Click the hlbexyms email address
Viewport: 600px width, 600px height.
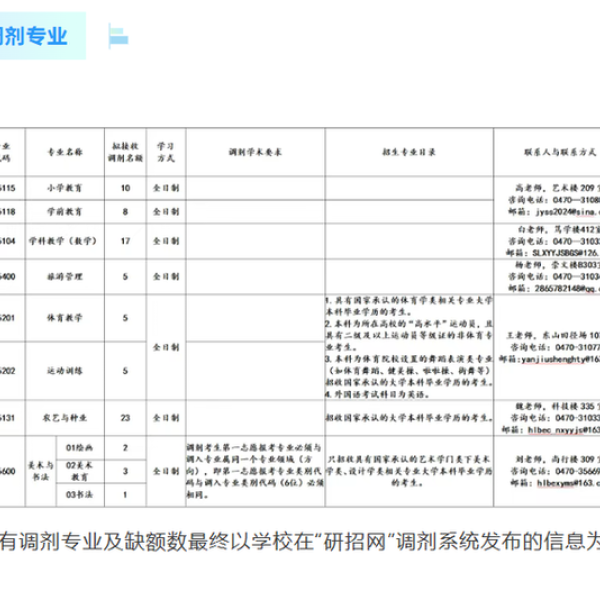569,483
